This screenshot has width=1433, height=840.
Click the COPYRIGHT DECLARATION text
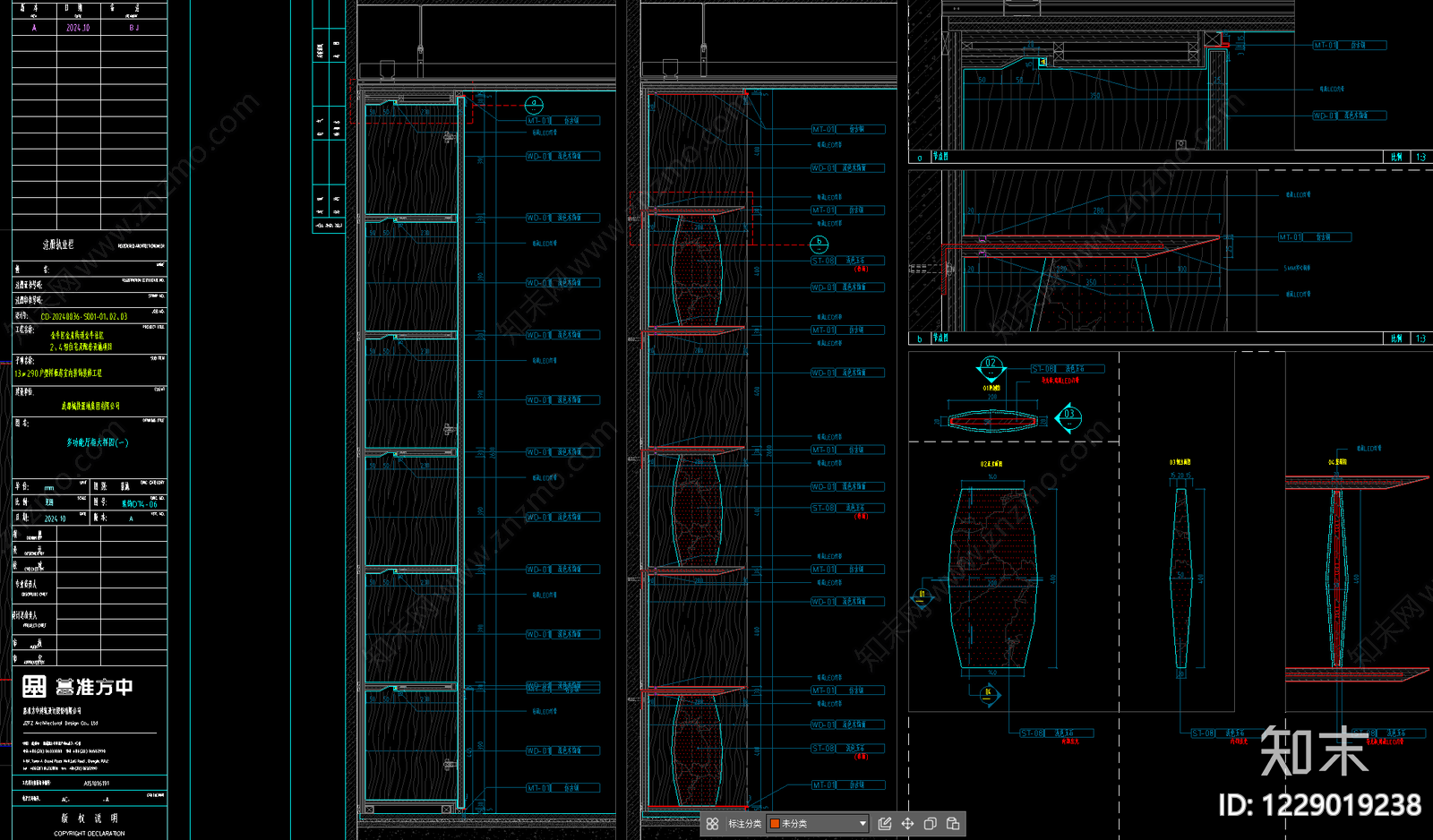(x=90, y=834)
